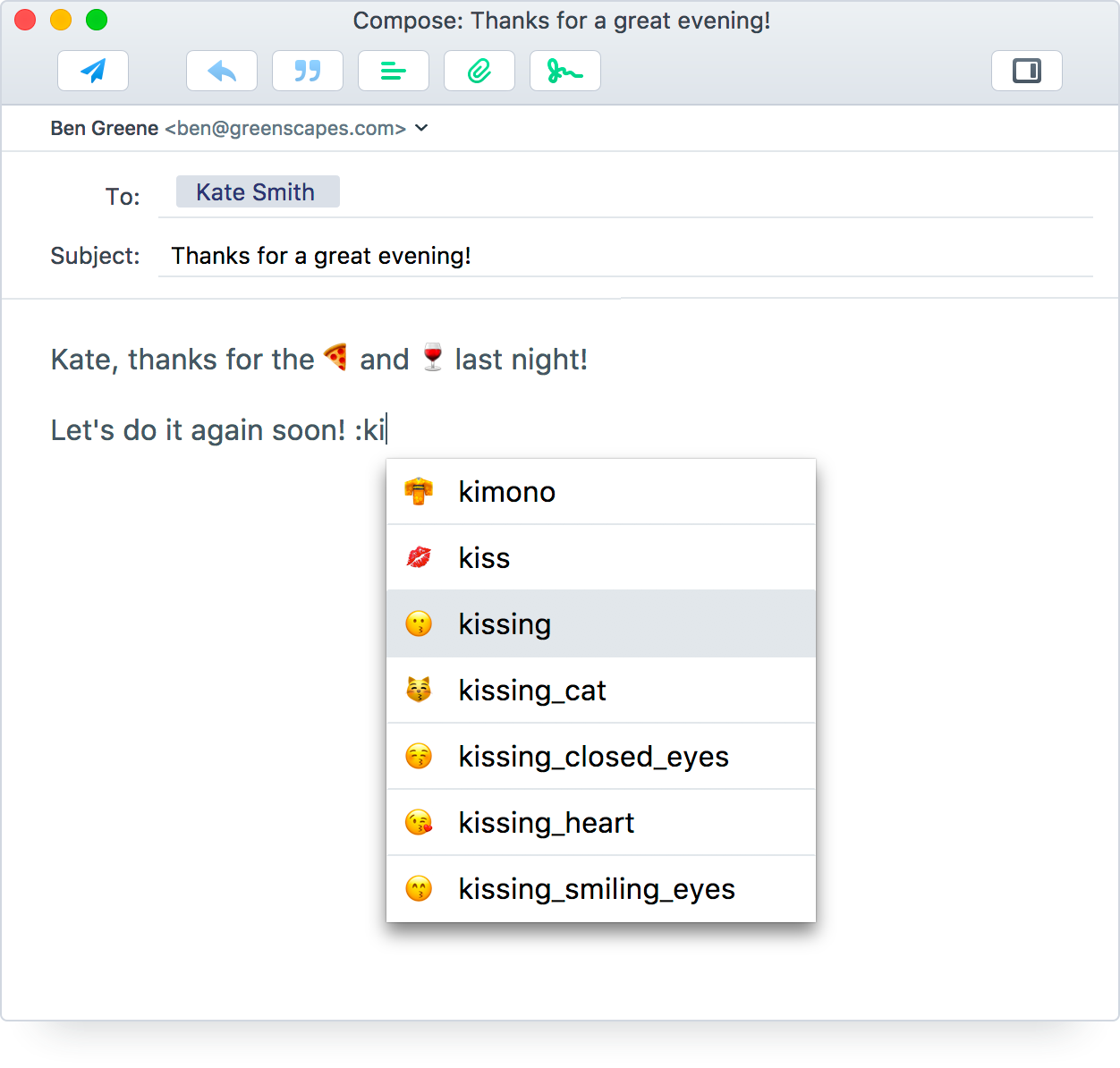The image size is (1120, 1068).
Task: Expand the sender address dropdown chevron
Action: [x=422, y=128]
